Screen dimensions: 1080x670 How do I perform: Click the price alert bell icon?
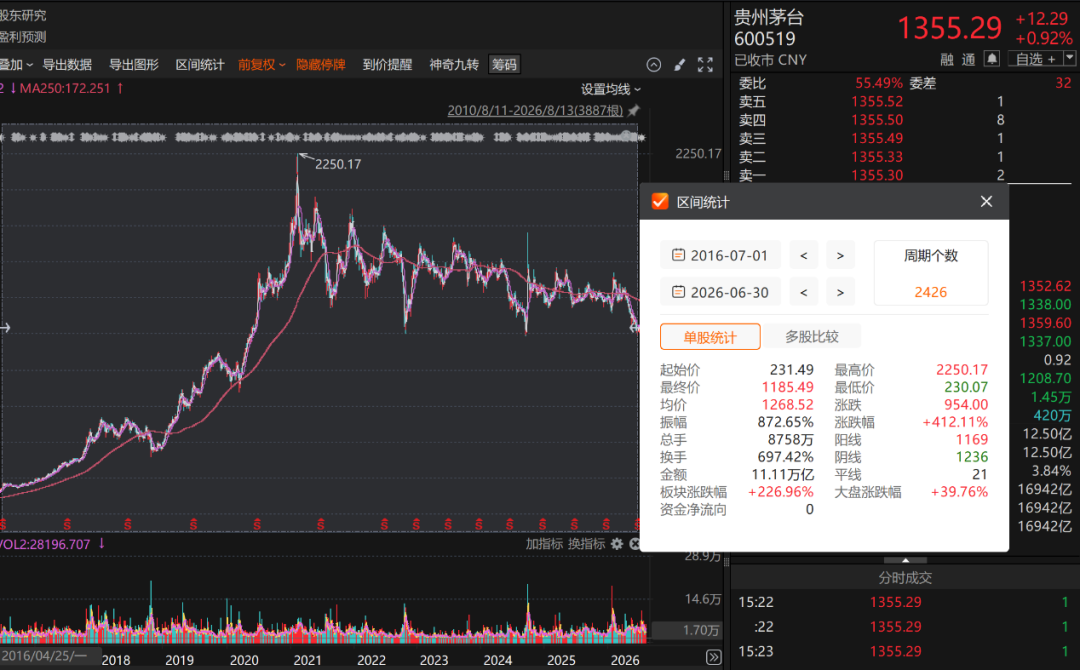point(991,59)
